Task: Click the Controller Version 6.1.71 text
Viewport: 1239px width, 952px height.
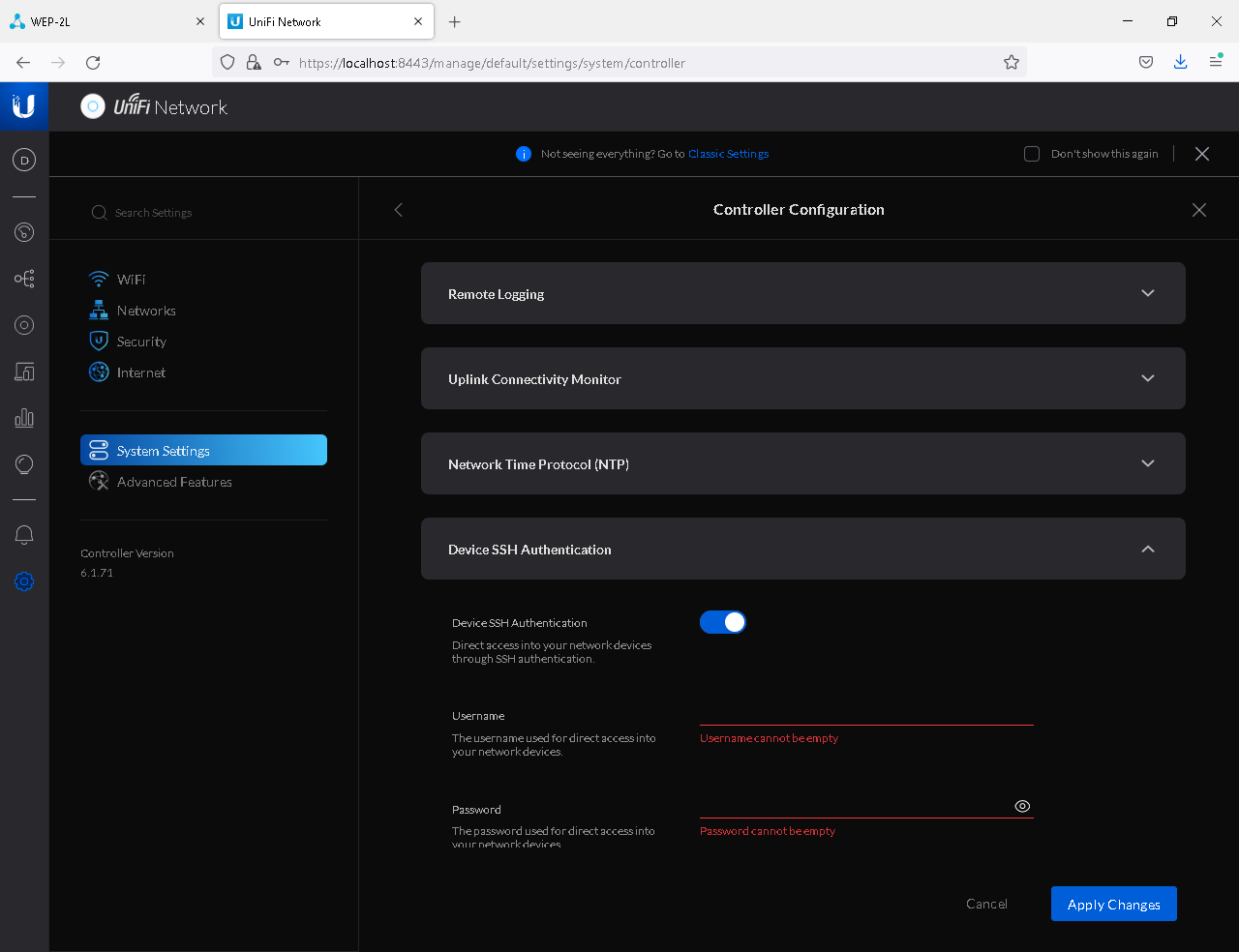Action: 127,563
